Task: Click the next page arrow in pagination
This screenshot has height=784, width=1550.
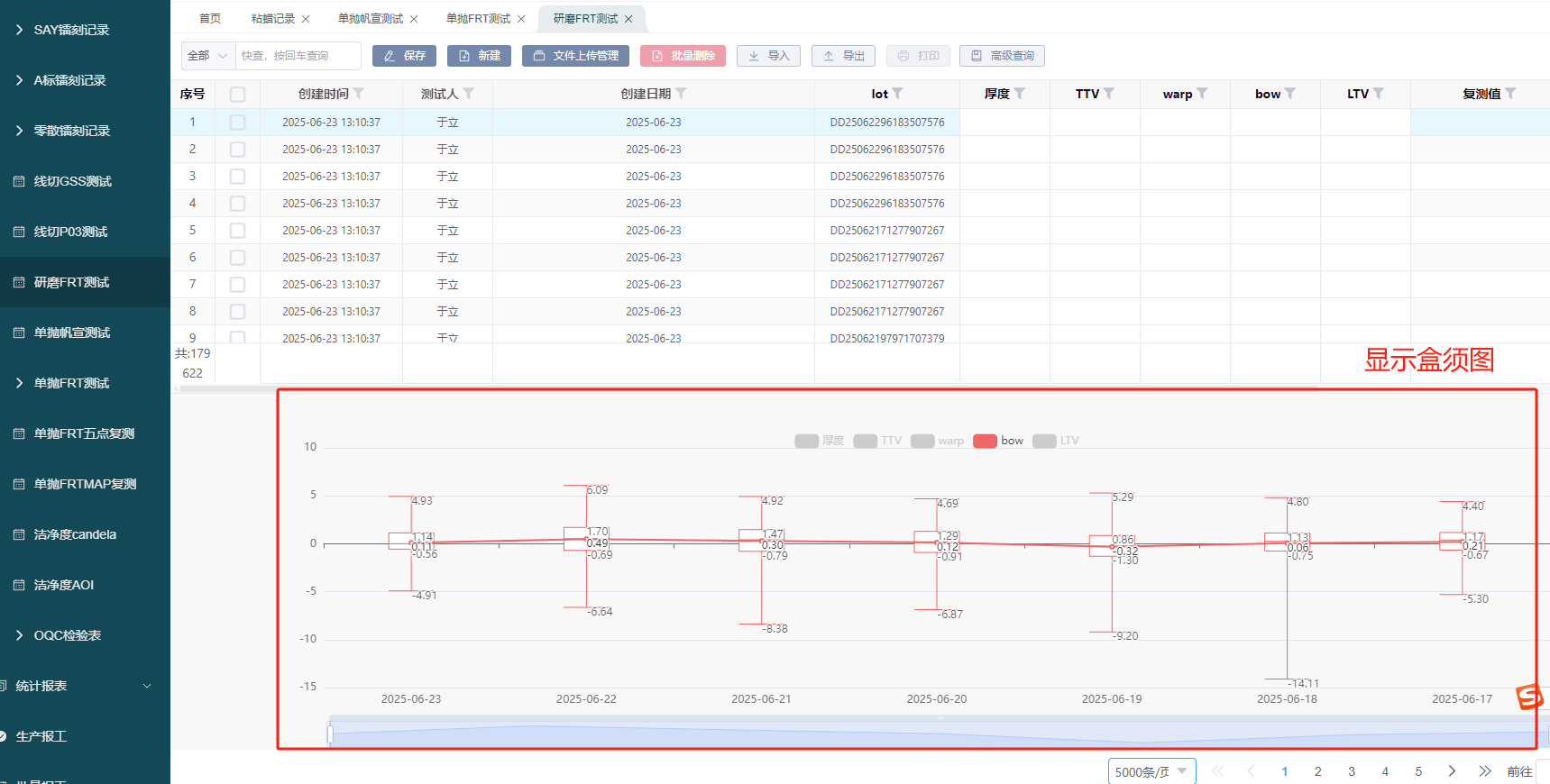Action: pos(1452,771)
